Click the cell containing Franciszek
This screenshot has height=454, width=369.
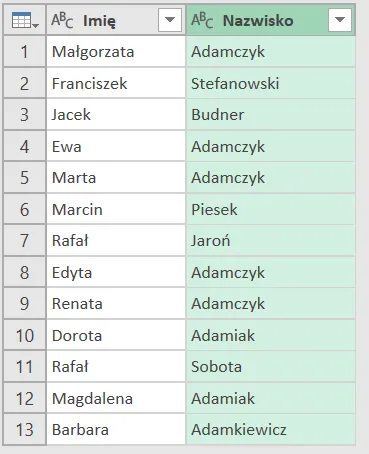[x=116, y=83]
